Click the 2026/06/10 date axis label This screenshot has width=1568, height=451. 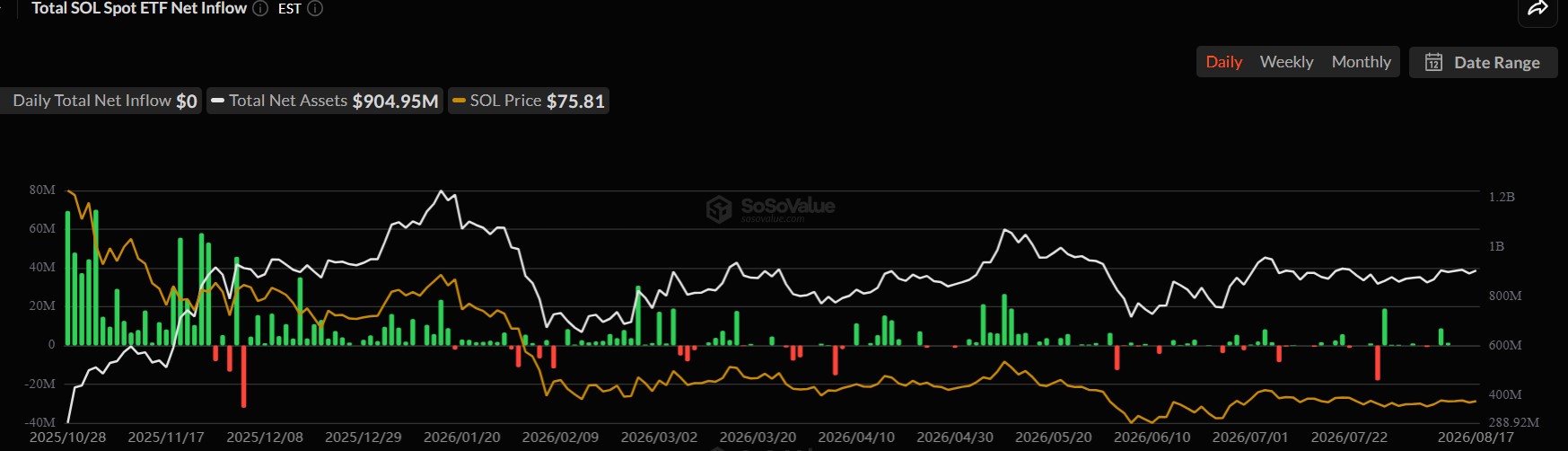pos(1152,438)
